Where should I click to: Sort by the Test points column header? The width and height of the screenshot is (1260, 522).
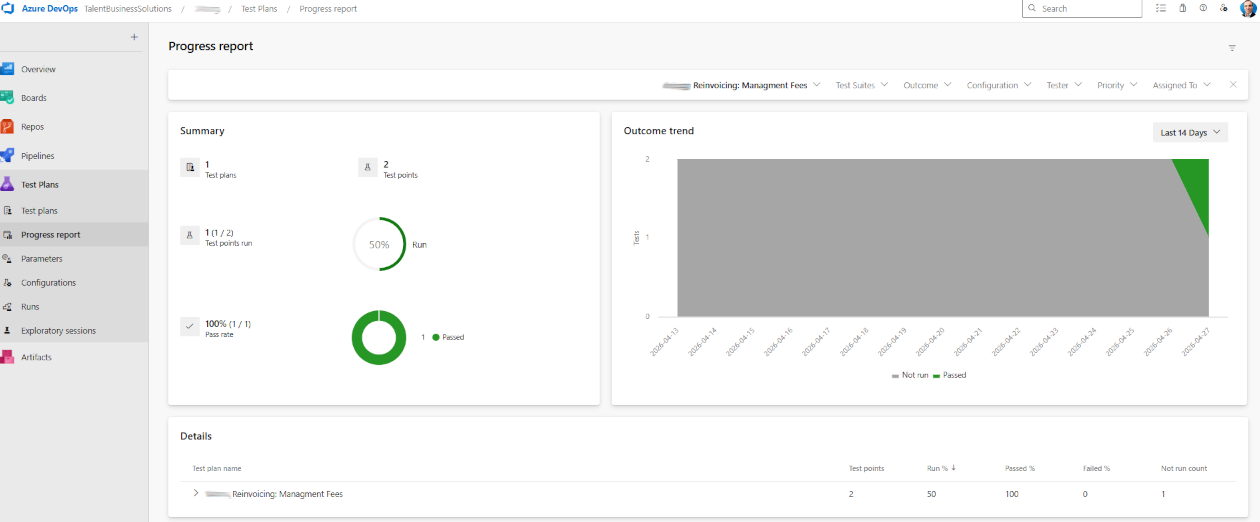coord(866,468)
